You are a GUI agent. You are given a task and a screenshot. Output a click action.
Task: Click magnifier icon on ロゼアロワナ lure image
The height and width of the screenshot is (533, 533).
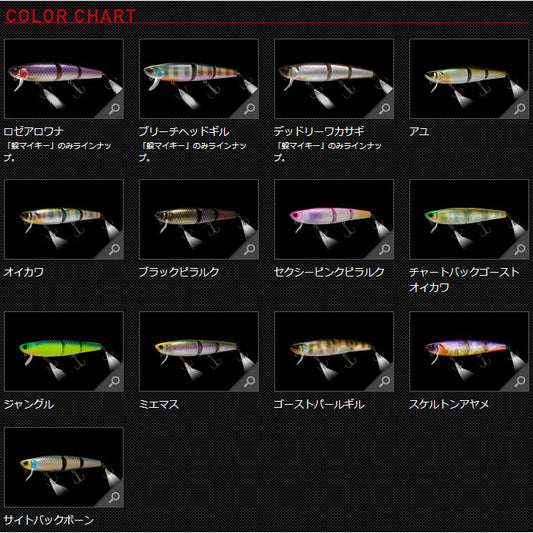pos(115,109)
